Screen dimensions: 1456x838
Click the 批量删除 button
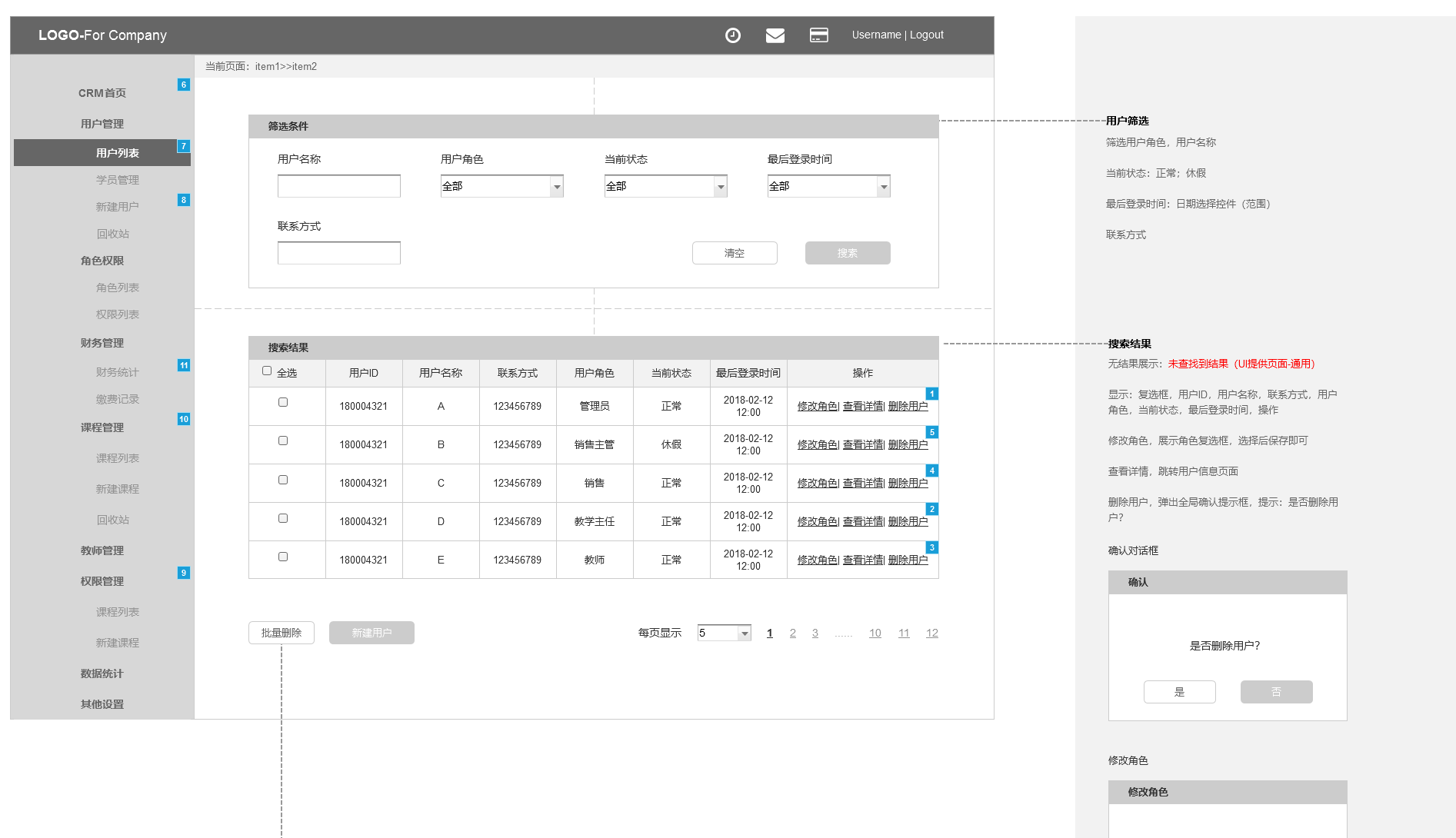click(x=282, y=633)
